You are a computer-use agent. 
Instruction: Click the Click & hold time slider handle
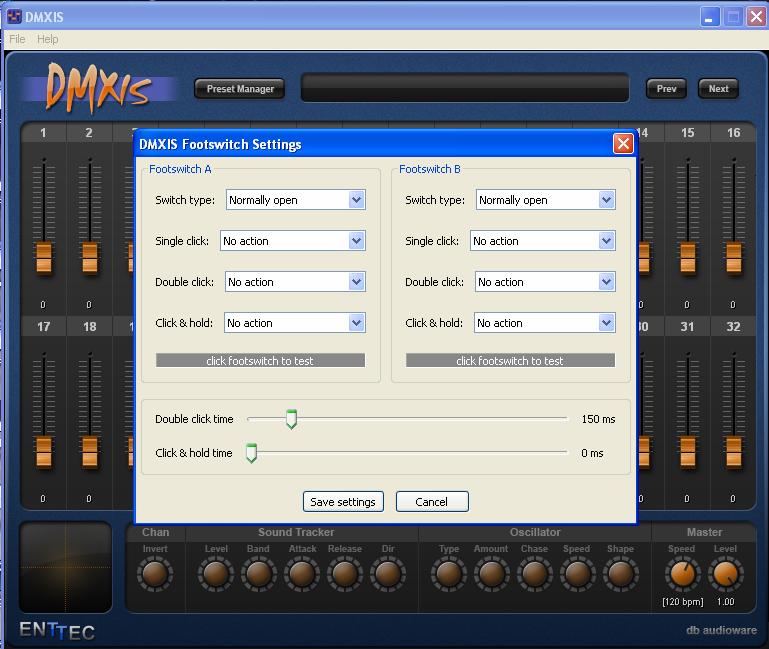click(252, 453)
